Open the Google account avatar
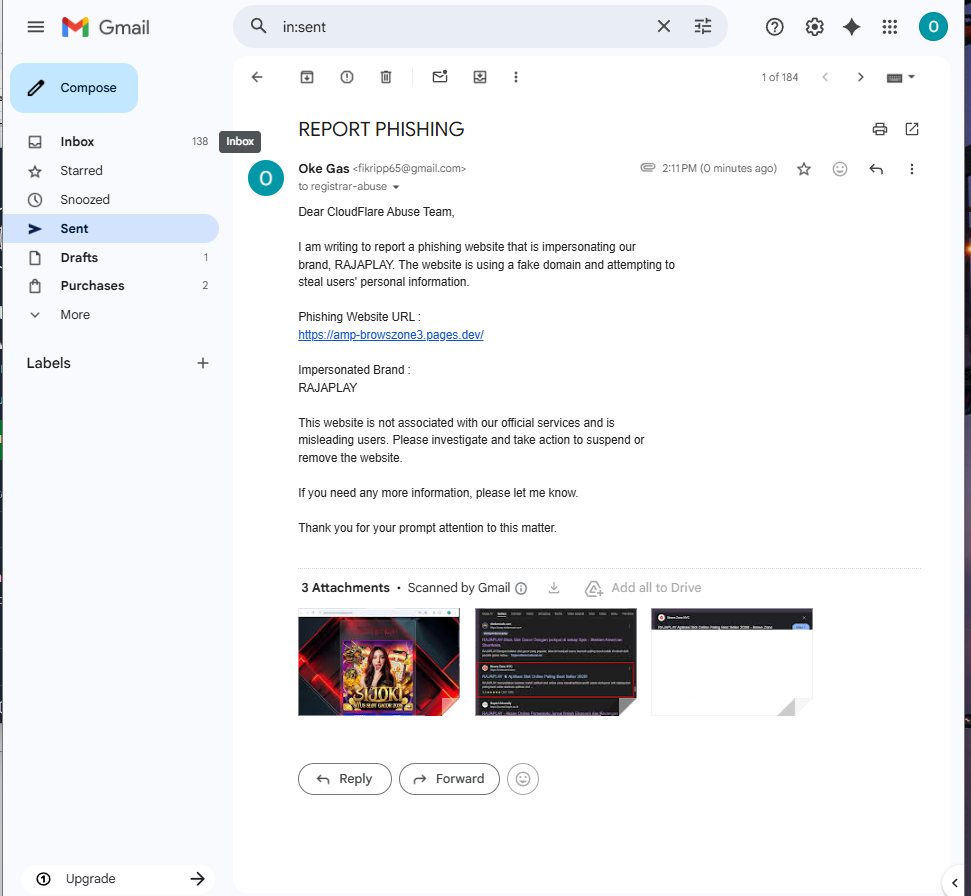This screenshot has height=896, width=971. click(933, 27)
